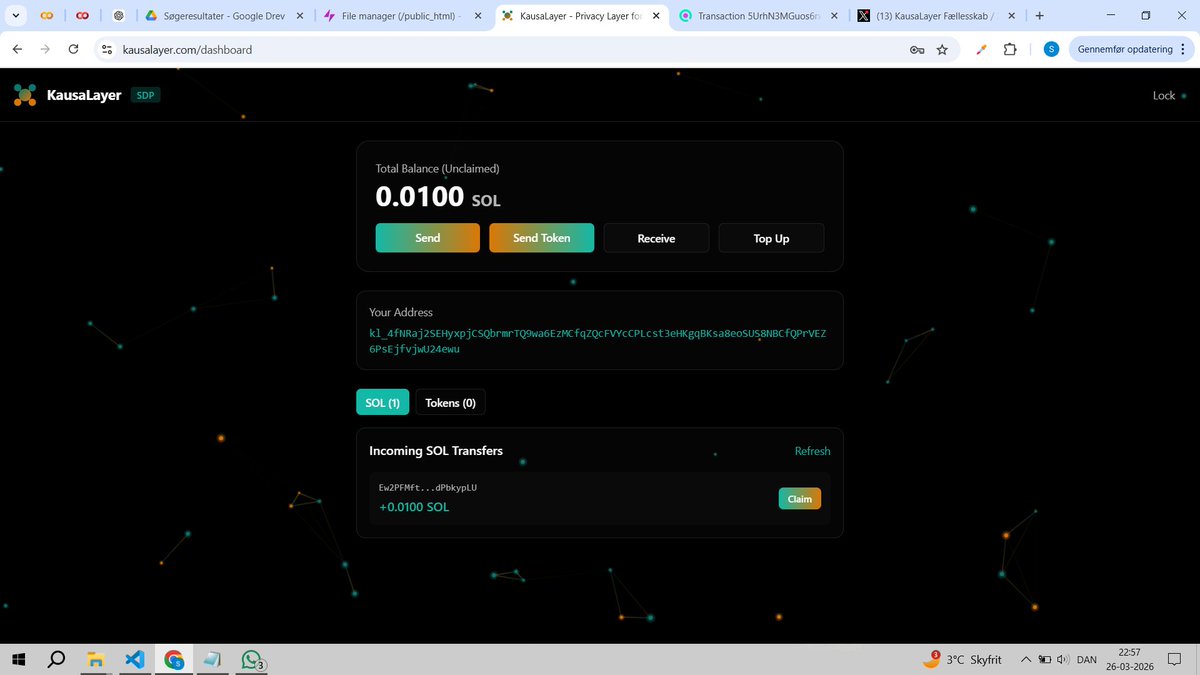This screenshot has width=1200, height=675.
Task: Click the Lock link
Action: coord(1164,96)
